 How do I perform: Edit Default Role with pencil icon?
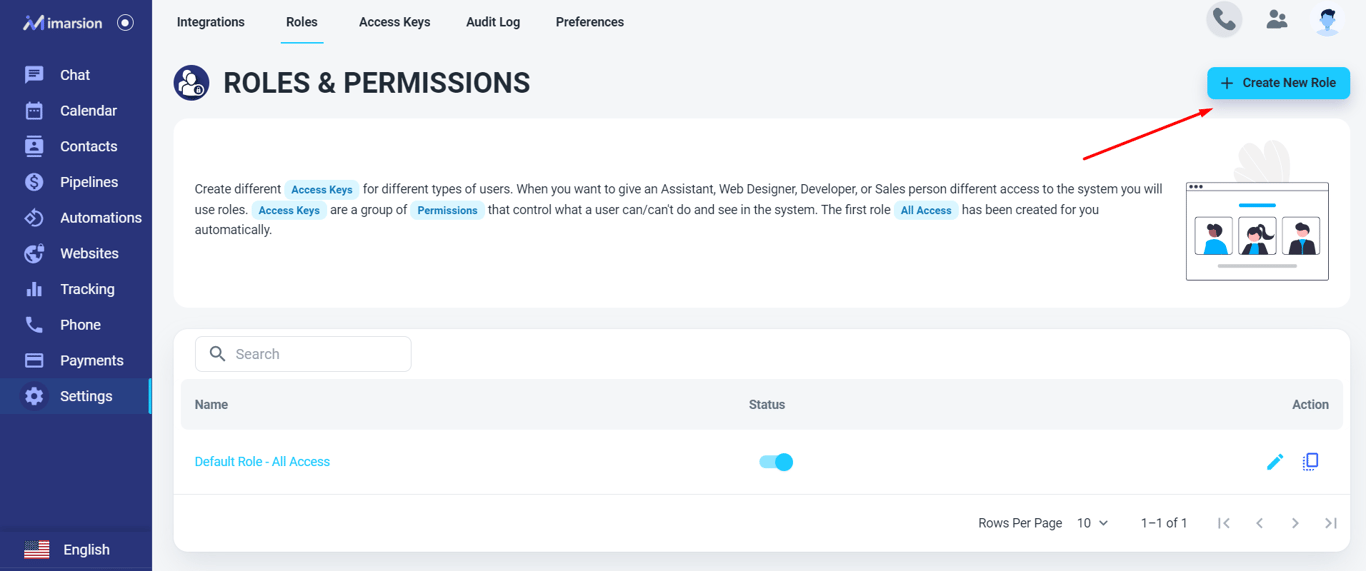tap(1275, 462)
